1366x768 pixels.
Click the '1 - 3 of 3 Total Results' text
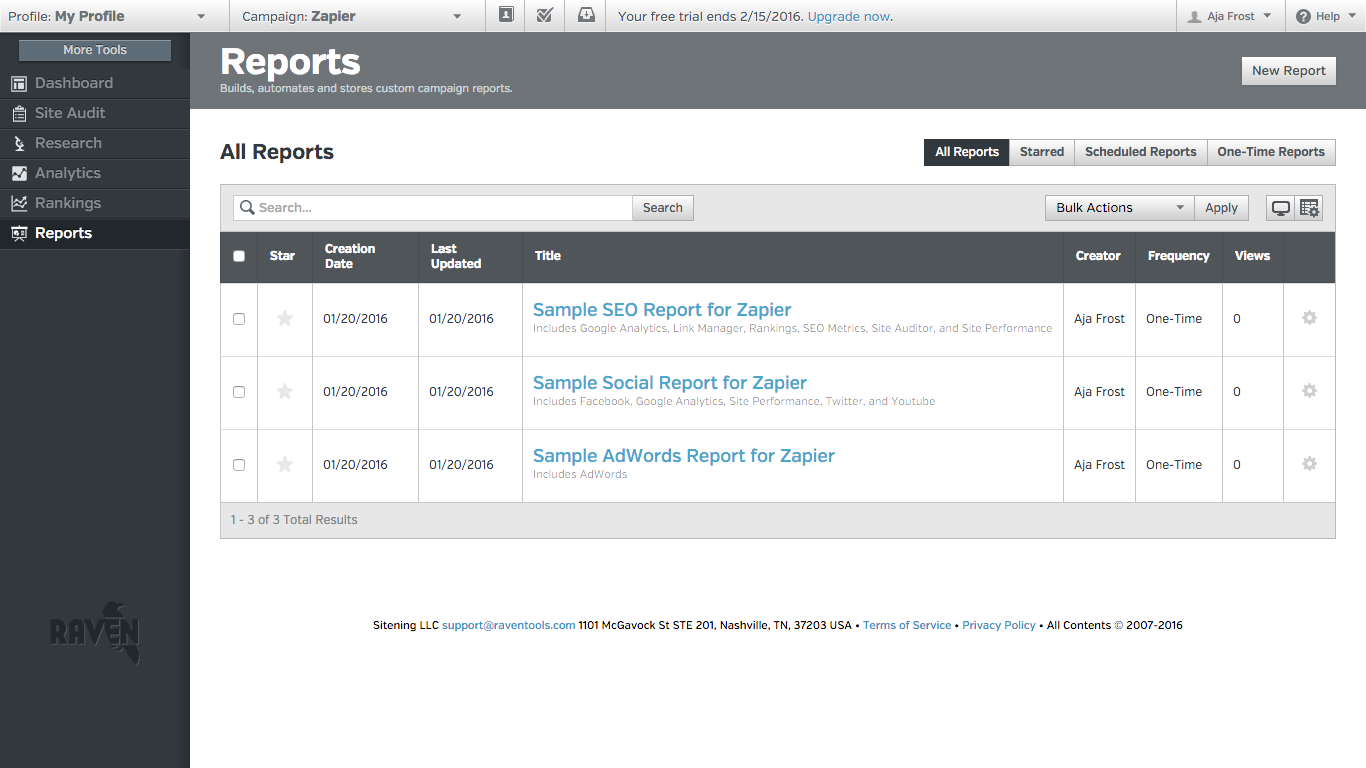294,520
